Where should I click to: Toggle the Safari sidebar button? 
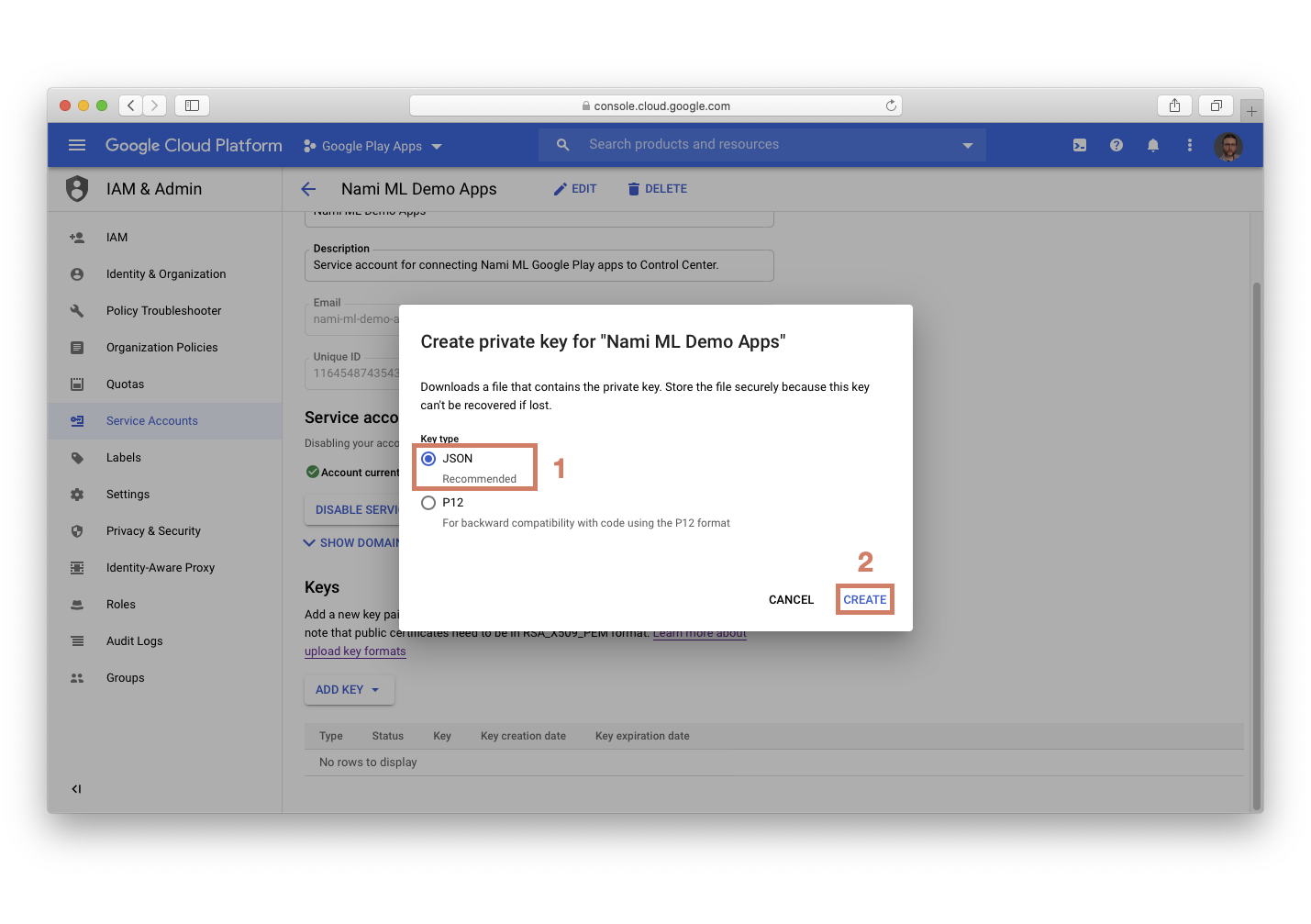click(192, 106)
